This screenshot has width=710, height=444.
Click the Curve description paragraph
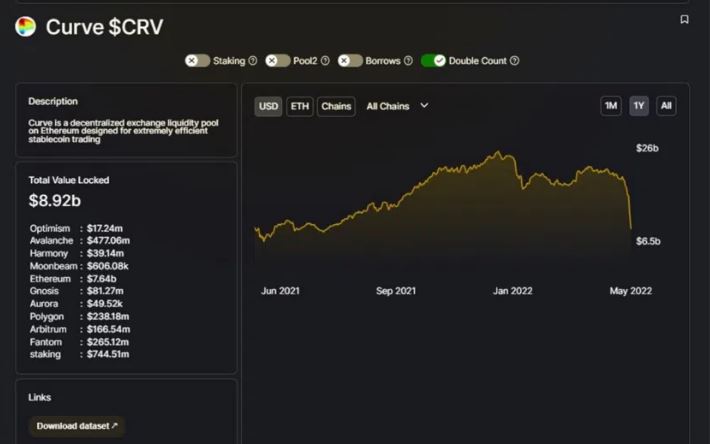tap(123, 131)
